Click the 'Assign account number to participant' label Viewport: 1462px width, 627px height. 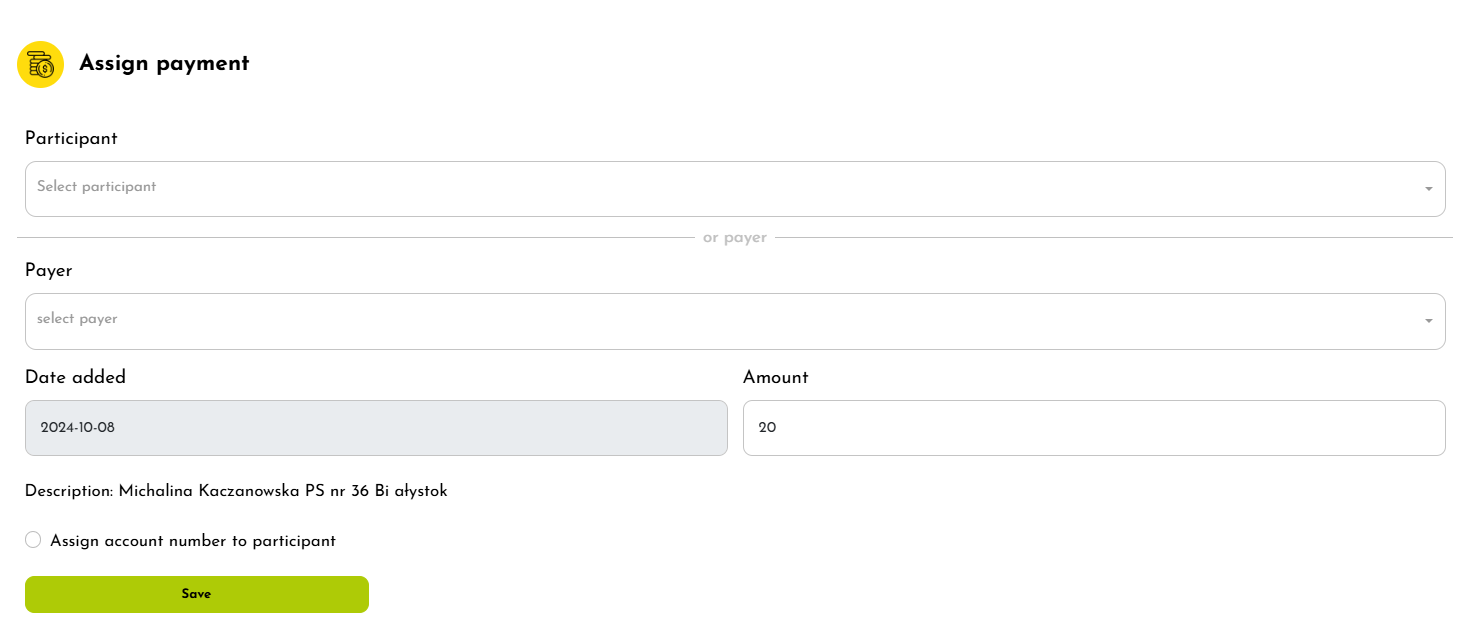point(193,541)
